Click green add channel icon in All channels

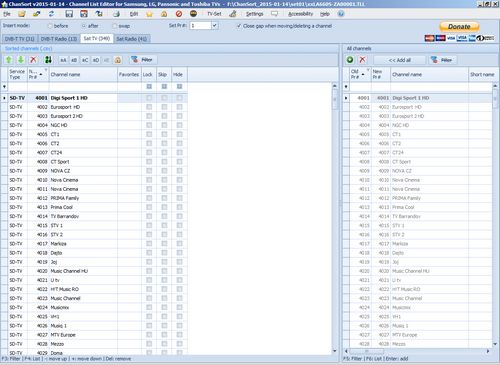point(350,60)
